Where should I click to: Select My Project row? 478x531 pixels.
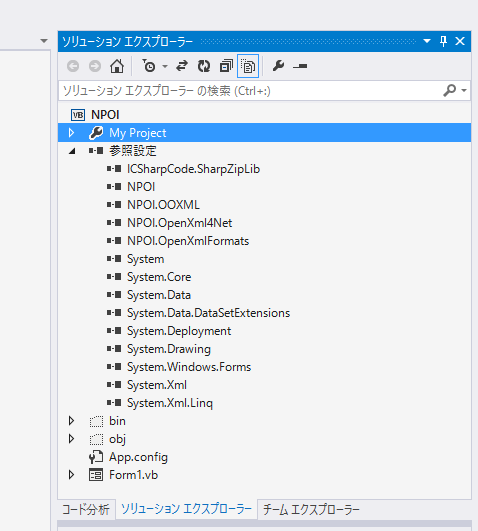tap(264, 133)
